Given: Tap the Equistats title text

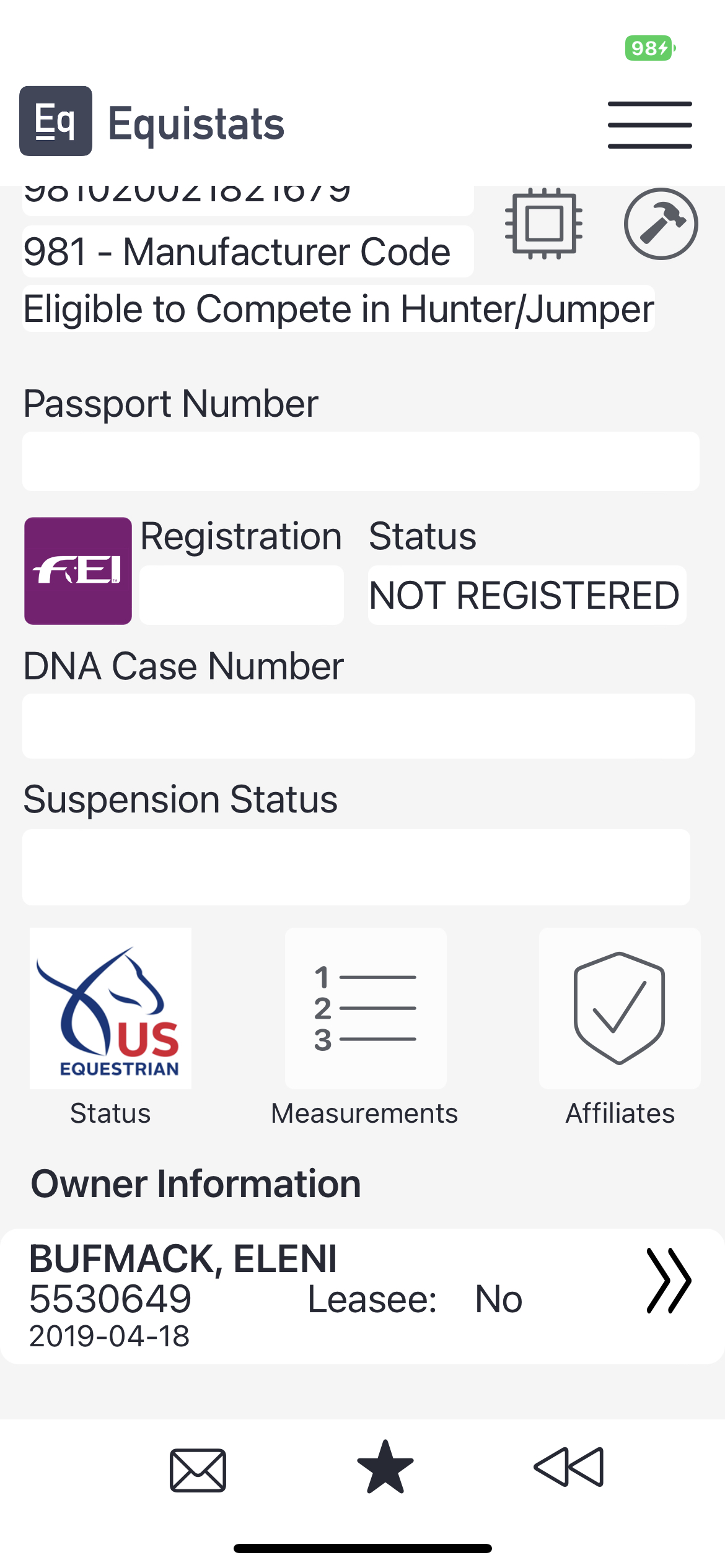Looking at the screenshot, I should tap(196, 124).
